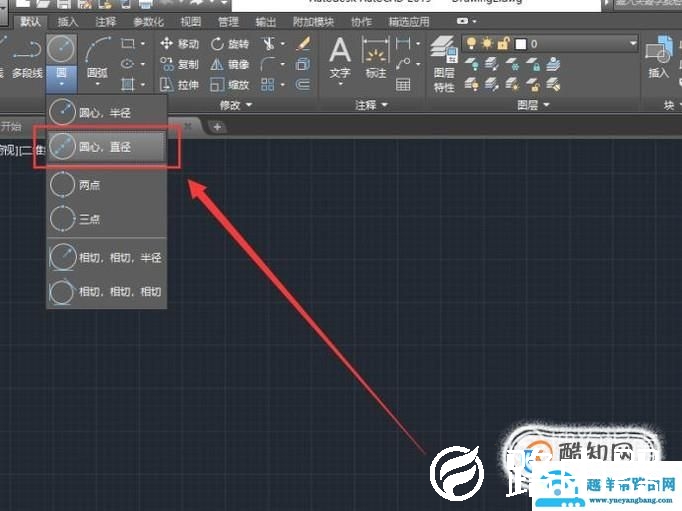Activate the 移动 move tool
This screenshot has width=682, height=511.
point(180,44)
